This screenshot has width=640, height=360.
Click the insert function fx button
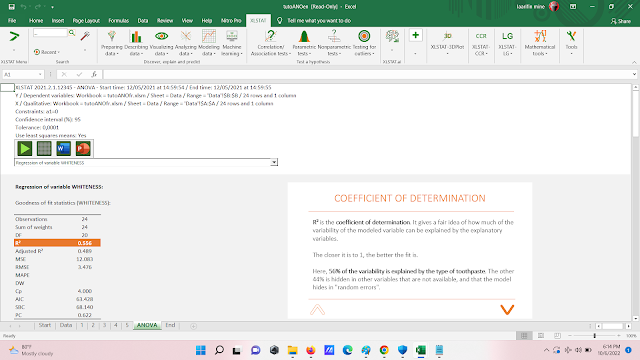(94, 74)
